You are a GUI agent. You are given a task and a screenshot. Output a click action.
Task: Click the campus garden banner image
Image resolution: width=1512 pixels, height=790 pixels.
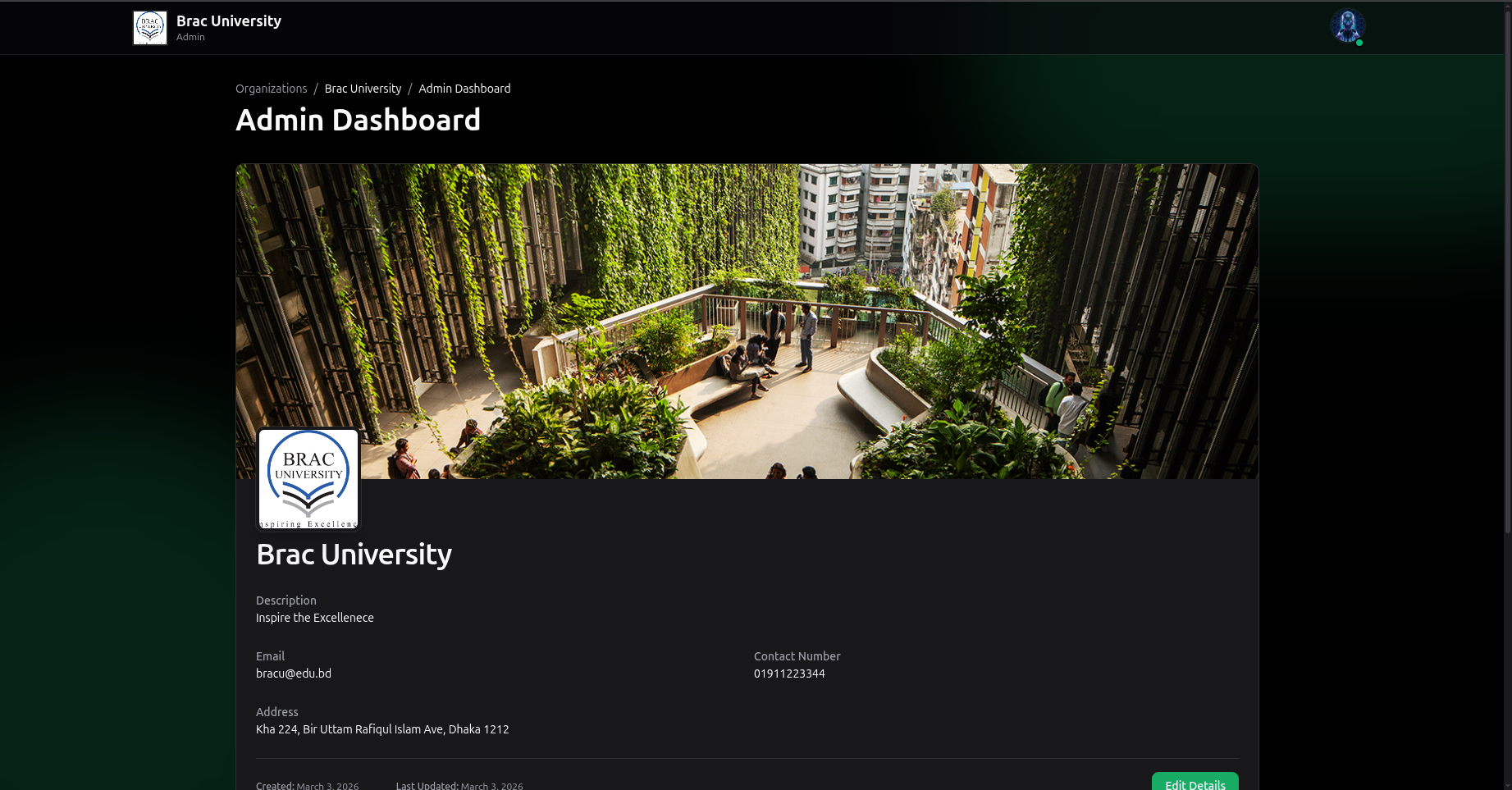tap(747, 320)
